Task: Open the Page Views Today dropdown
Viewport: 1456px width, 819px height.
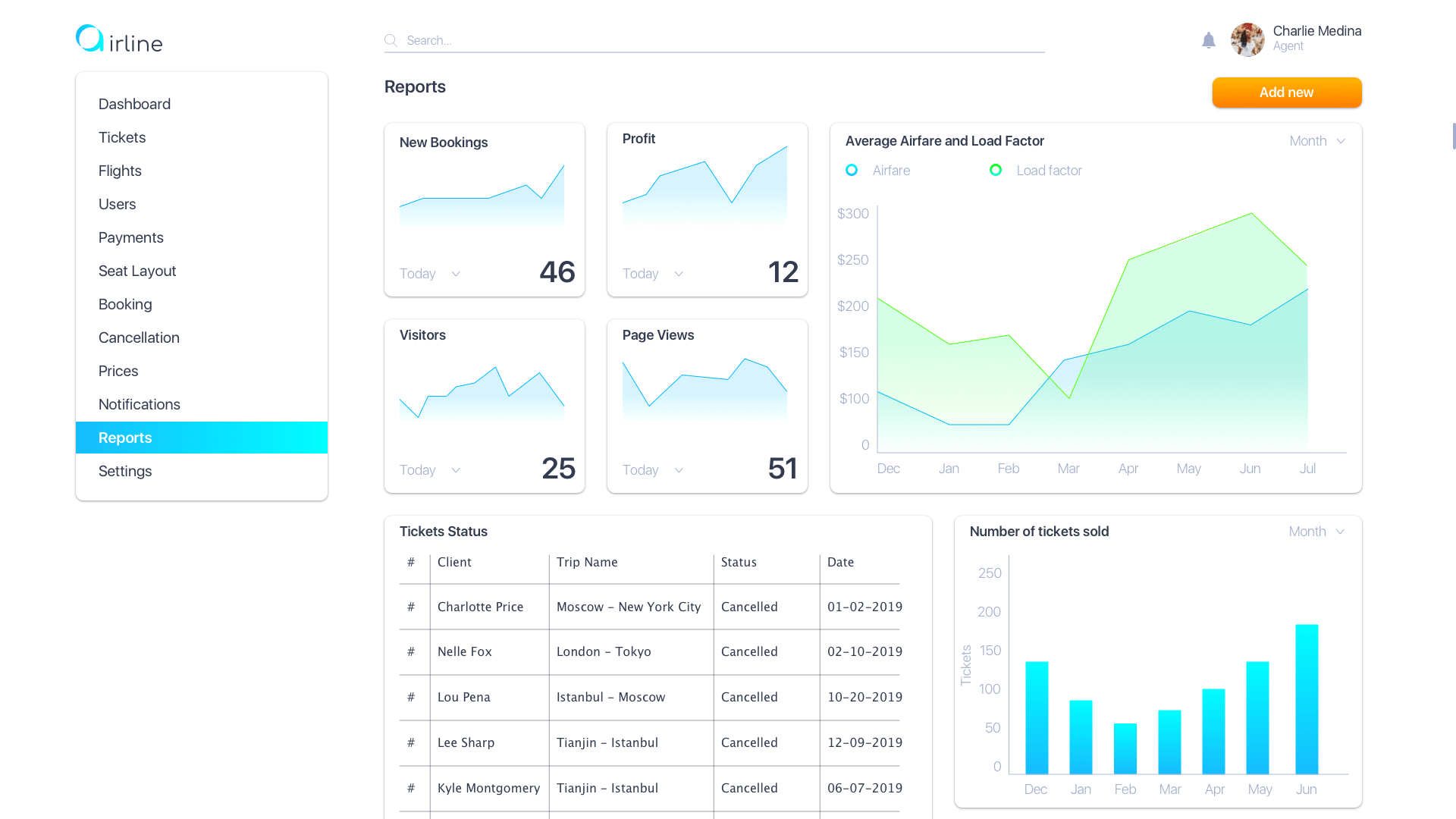Action: click(x=653, y=470)
